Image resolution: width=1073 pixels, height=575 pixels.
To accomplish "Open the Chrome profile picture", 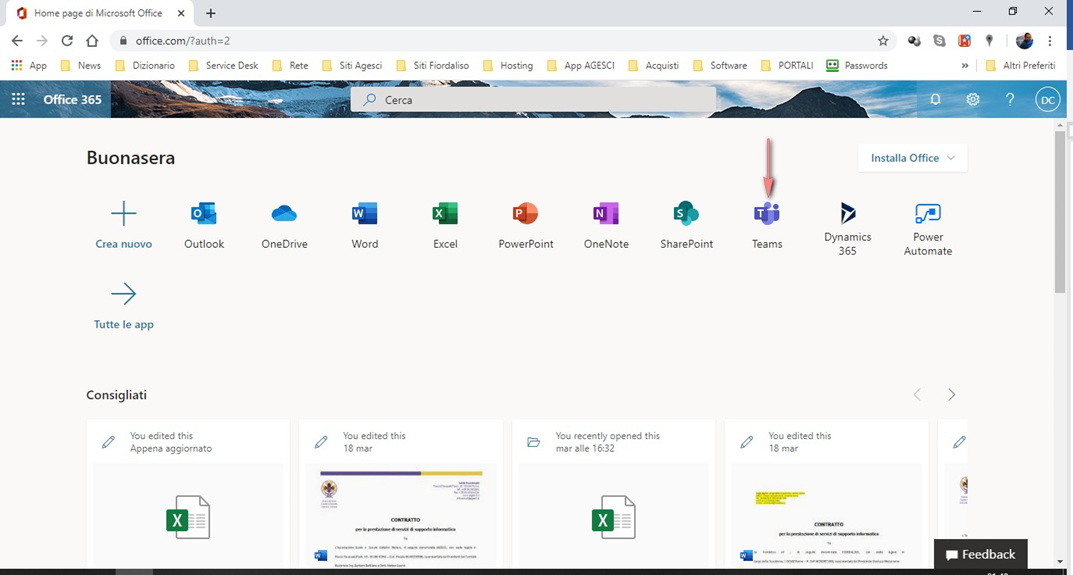I will (1024, 41).
